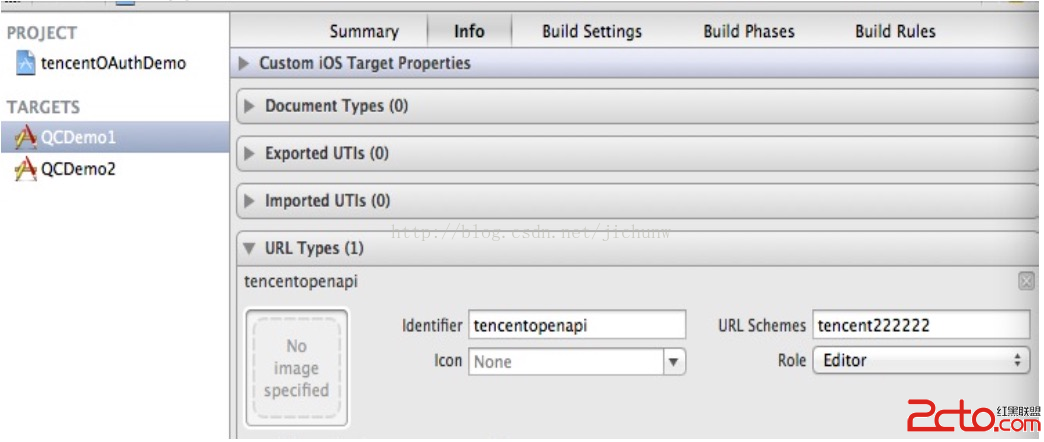Collapse the URL Types section
The image size is (1044, 442).
tap(250, 248)
